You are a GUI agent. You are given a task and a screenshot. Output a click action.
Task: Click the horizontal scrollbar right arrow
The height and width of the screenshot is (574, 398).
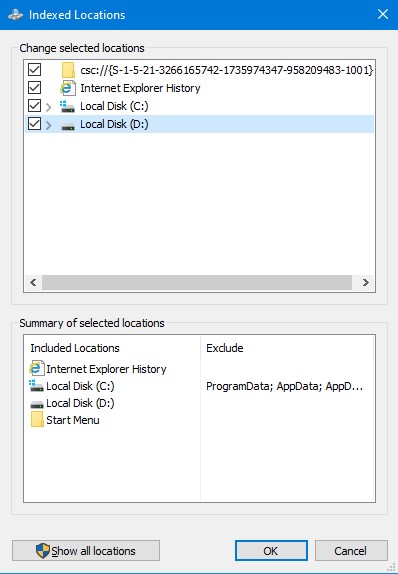click(x=365, y=282)
